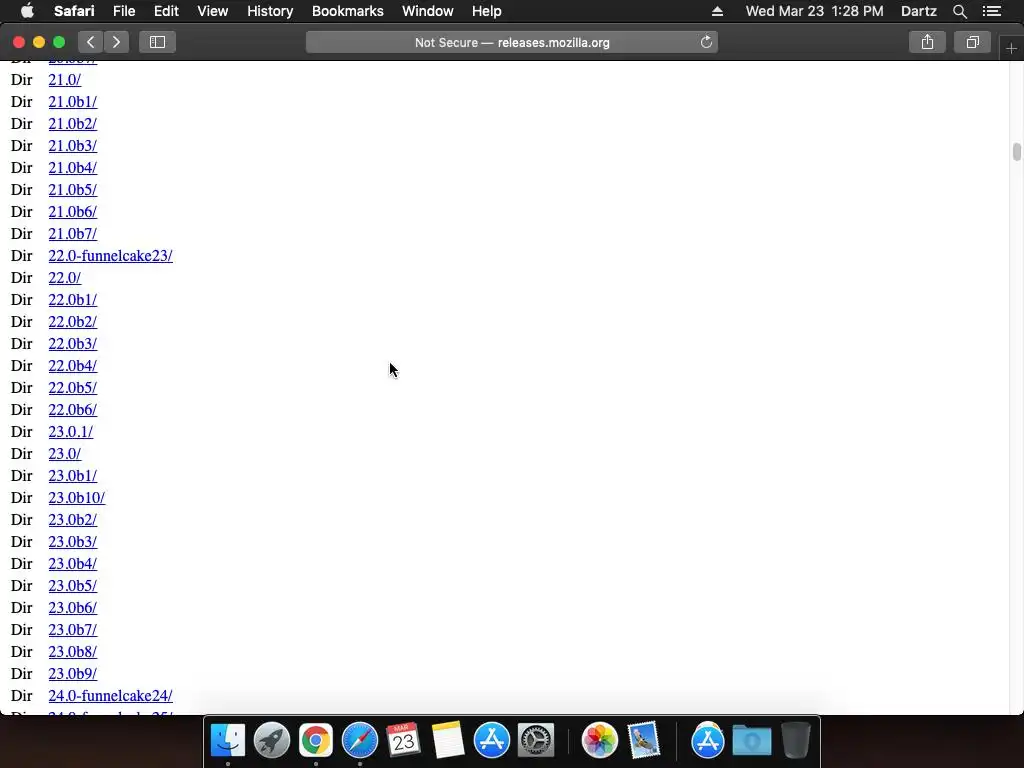1024x768 pixels.
Task: Open the Apple menu
Action: [27, 11]
